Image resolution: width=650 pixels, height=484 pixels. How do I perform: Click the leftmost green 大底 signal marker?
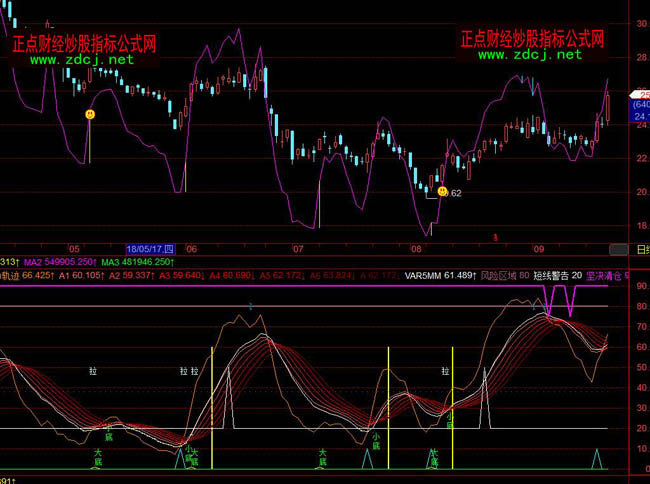point(98,457)
